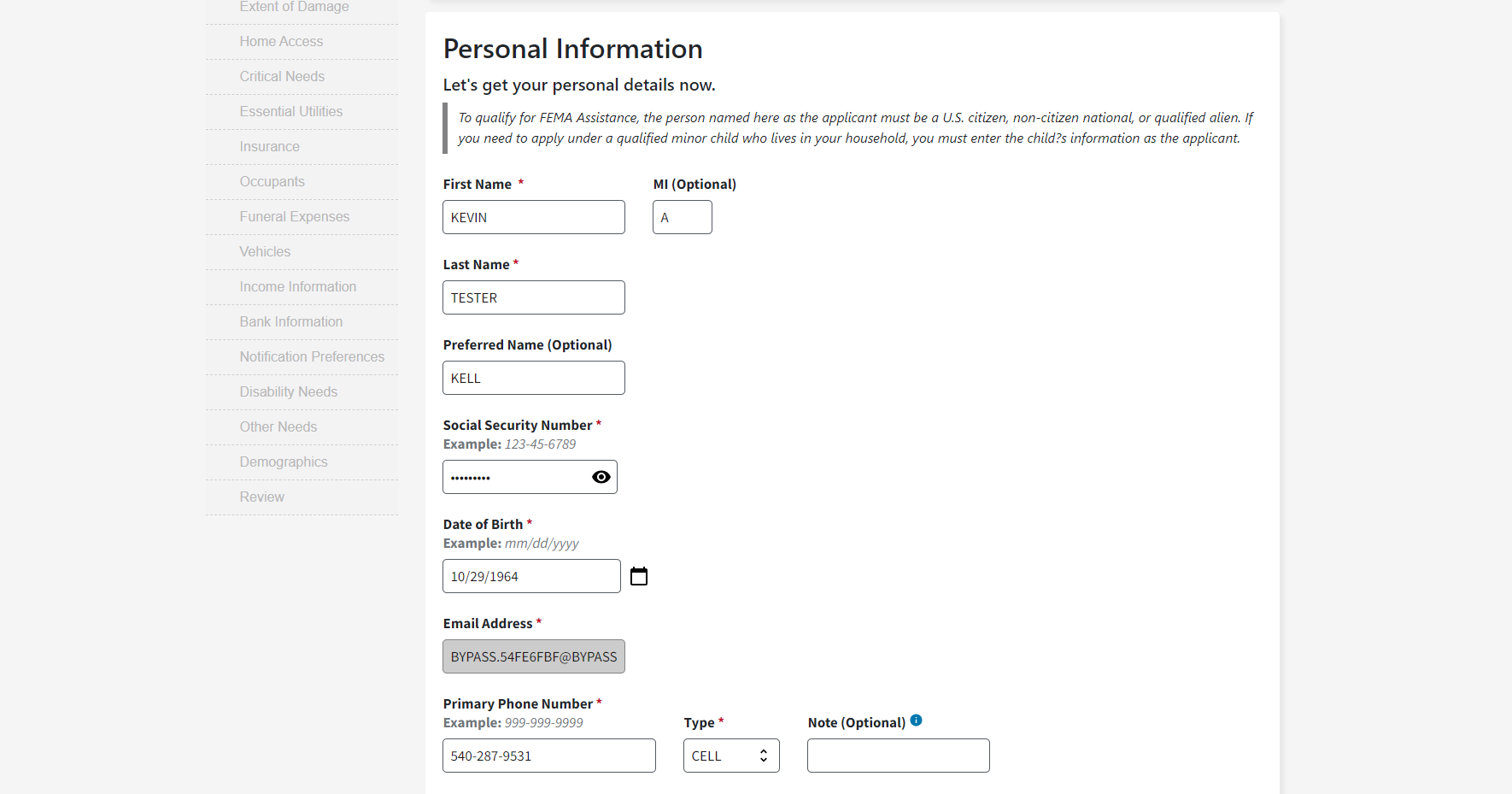This screenshot has height=794, width=1512.
Task: Open the Date of Birth calendar picker
Action: (639, 576)
